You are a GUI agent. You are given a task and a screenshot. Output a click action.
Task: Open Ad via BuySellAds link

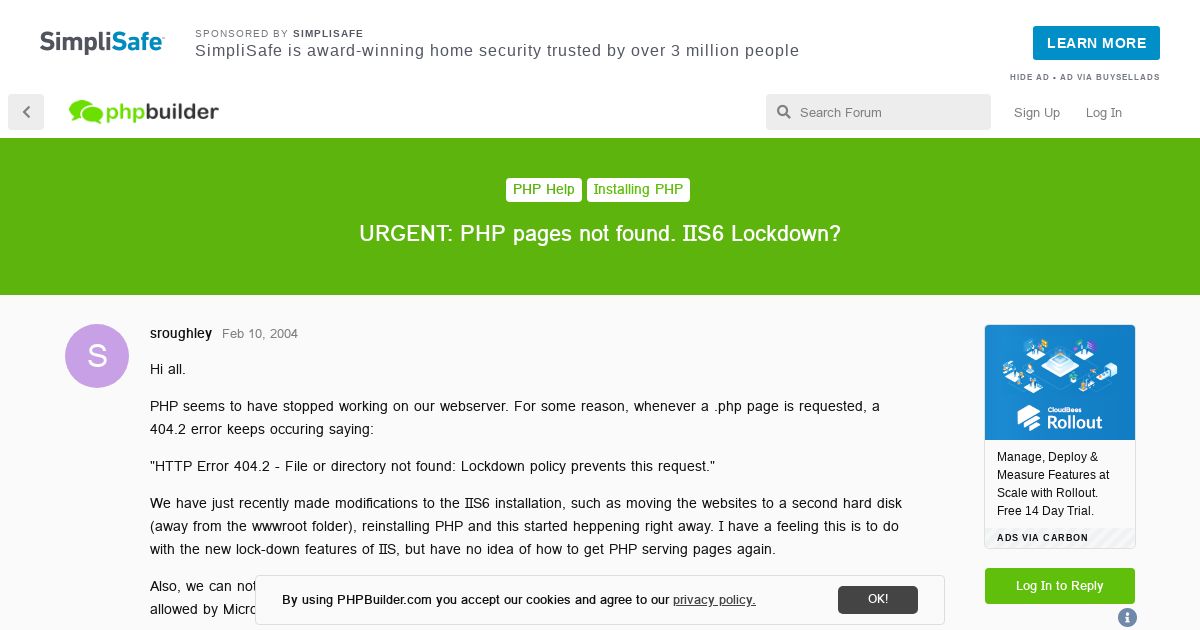pyautogui.click(x=1110, y=77)
